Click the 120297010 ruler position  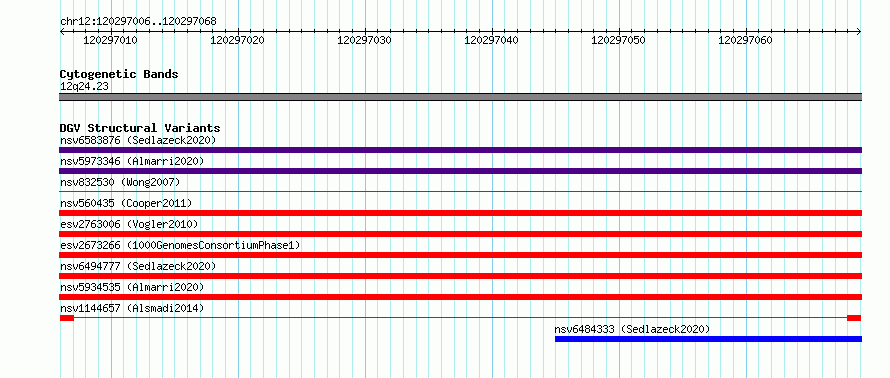tap(110, 40)
